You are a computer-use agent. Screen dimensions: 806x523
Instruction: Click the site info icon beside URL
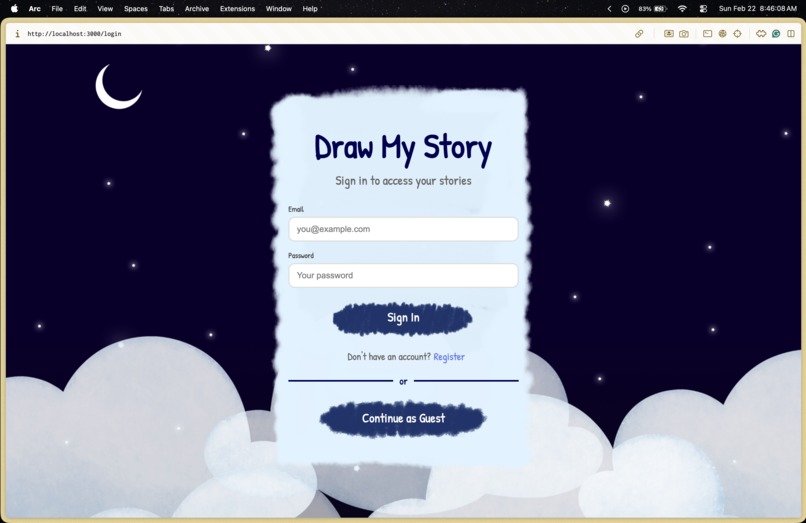pos(17,33)
